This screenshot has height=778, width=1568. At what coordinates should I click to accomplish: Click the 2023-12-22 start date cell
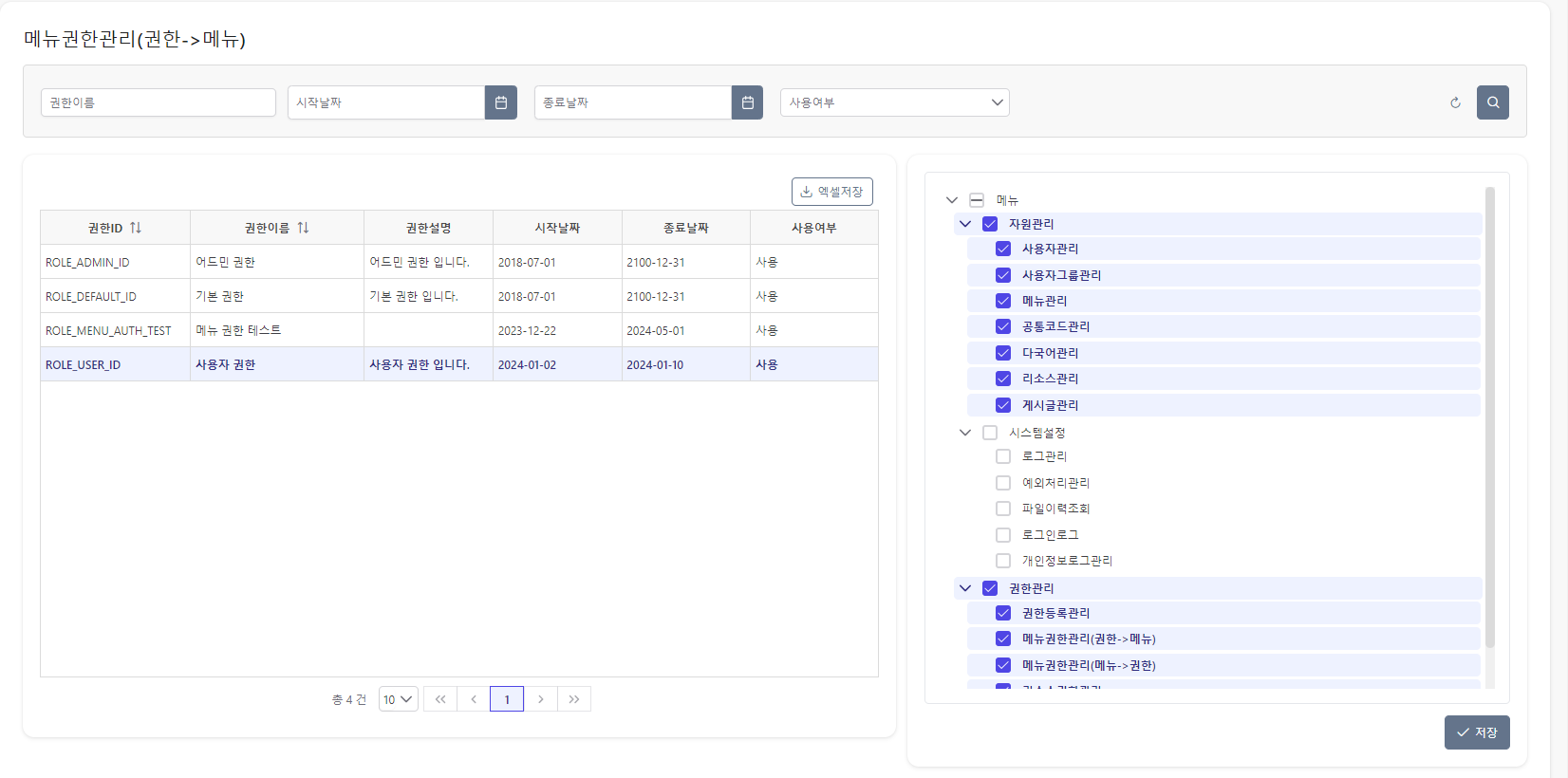pyautogui.click(x=557, y=330)
